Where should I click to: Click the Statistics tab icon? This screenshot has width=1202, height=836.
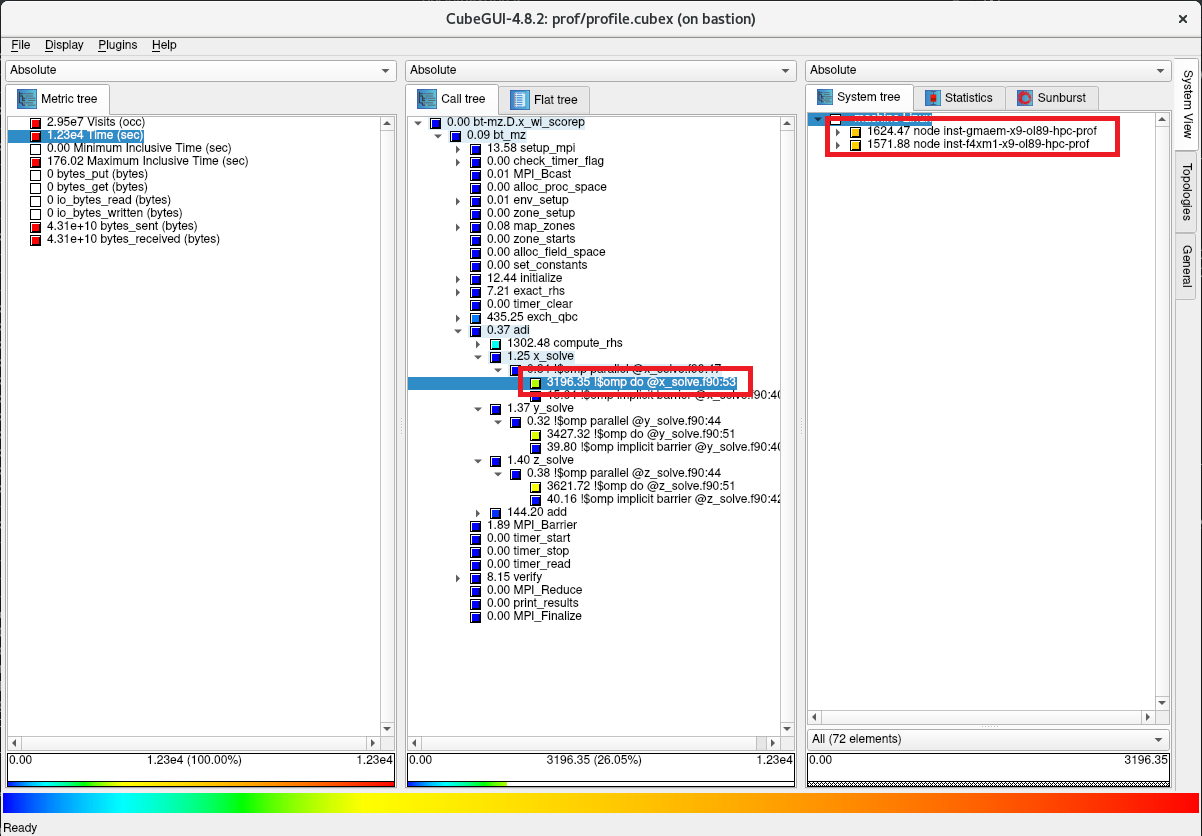click(932, 98)
